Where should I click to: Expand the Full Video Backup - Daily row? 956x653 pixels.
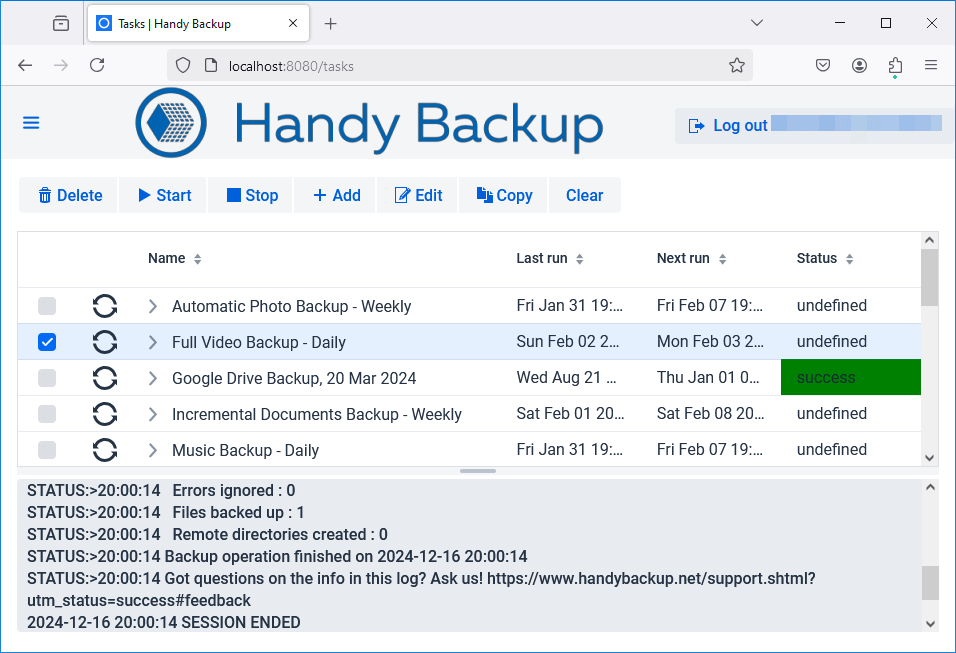(x=152, y=342)
